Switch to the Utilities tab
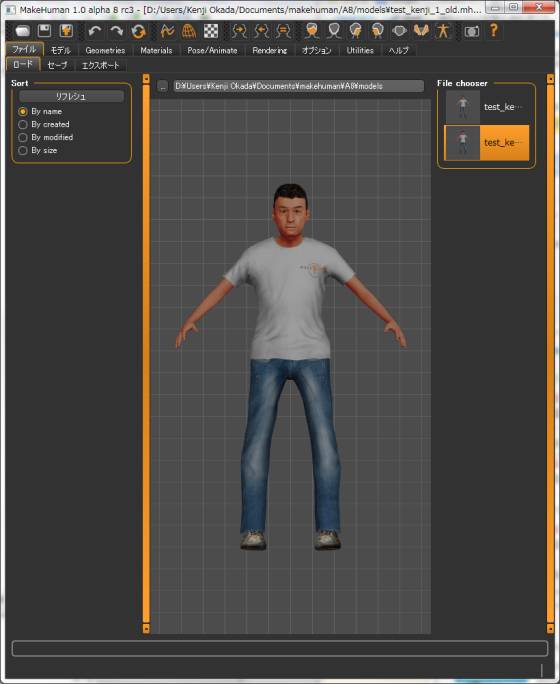The image size is (560, 684). pyautogui.click(x=360, y=50)
